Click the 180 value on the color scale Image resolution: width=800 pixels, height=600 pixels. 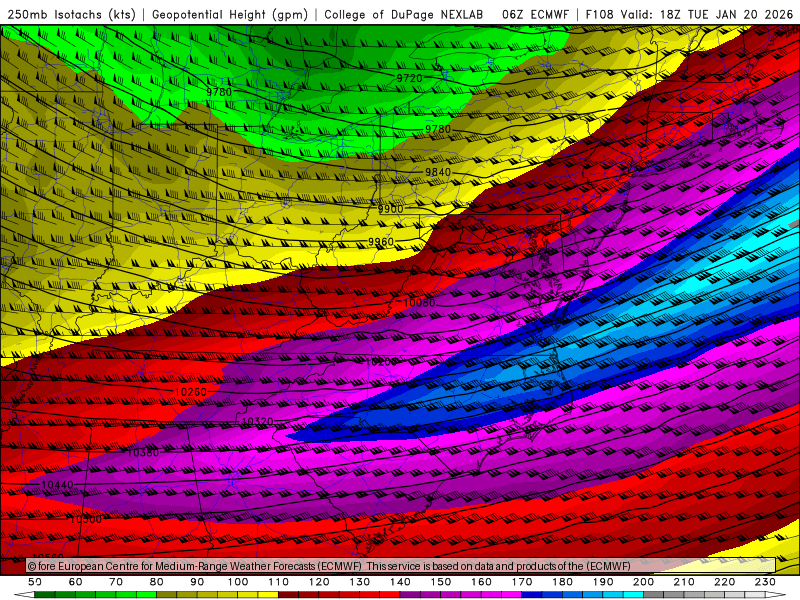tap(562, 582)
